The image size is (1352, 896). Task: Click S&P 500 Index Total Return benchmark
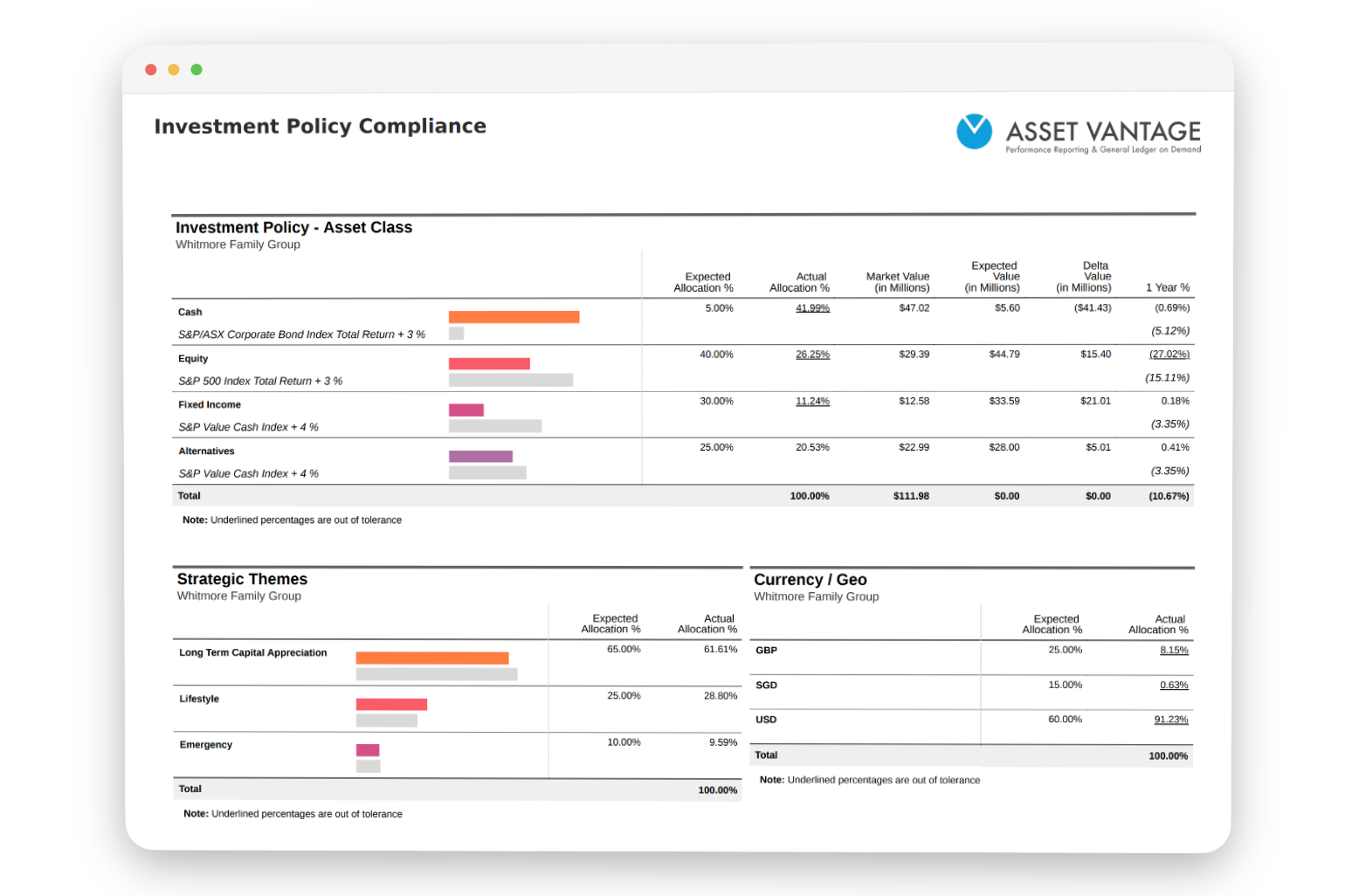[x=260, y=381]
